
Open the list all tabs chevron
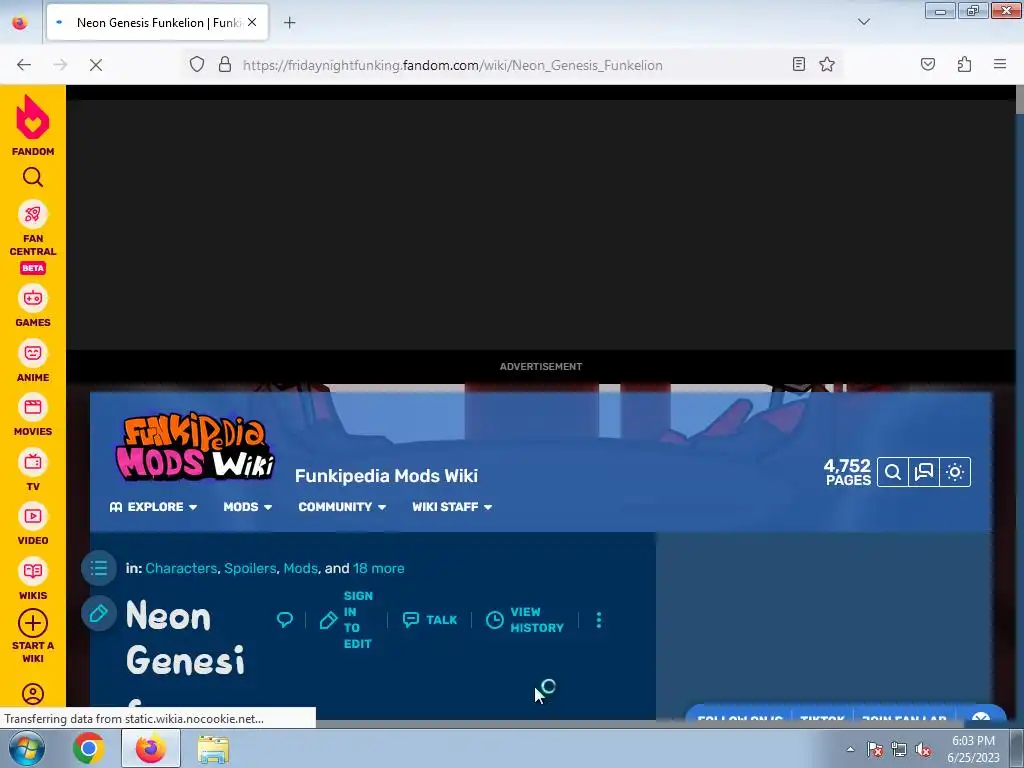(x=863, y=22)
